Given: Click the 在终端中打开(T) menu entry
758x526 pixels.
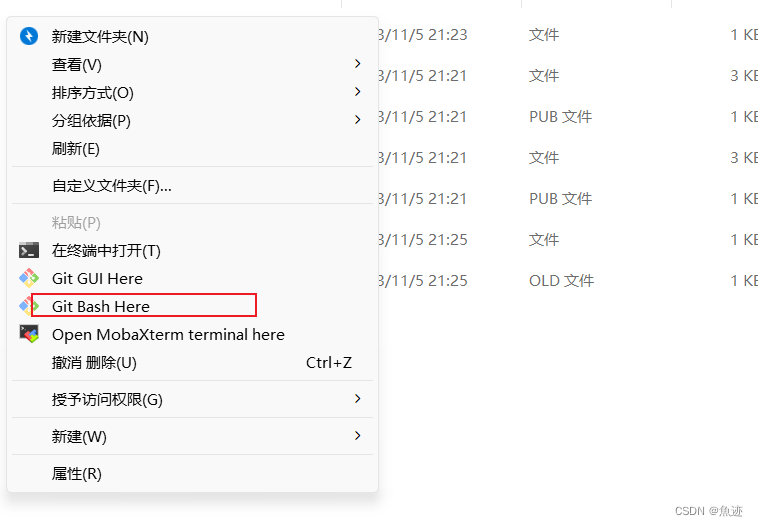Looking at the screenshot, I should 192,250.
